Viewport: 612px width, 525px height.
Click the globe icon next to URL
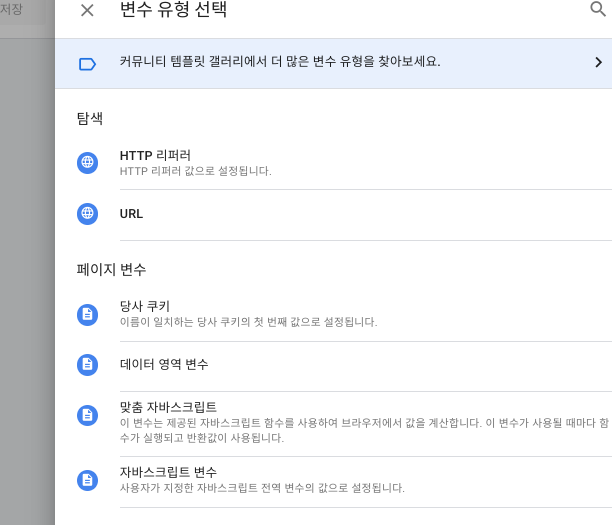click(x=87, y=214)
